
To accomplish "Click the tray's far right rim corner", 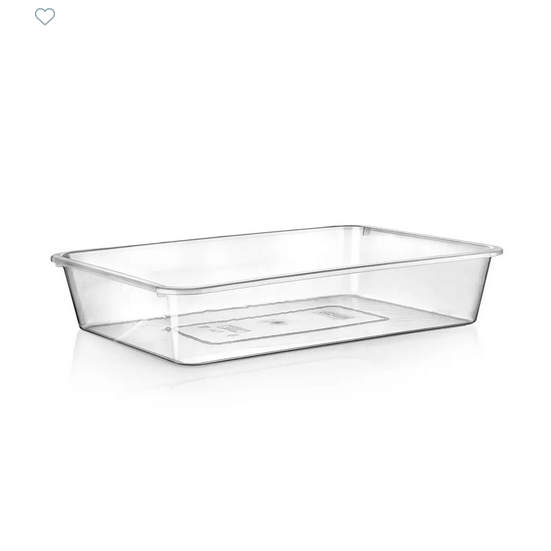I will (496, 250).
